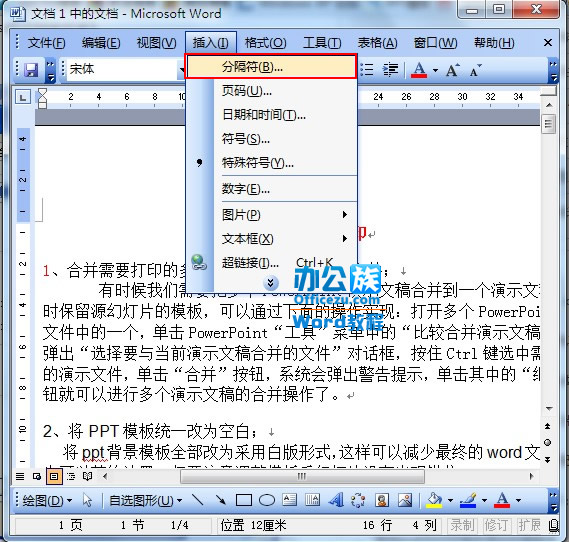This screenshot has height=542, width=569.
Task: Expand the hidden Insert menu items chevron
Action: point(271,283)
